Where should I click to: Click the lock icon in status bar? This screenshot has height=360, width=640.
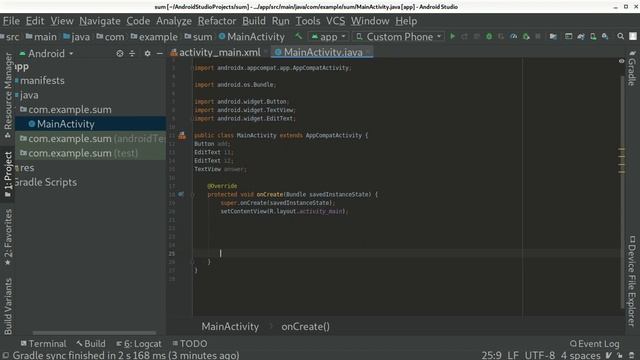[620, 355]
